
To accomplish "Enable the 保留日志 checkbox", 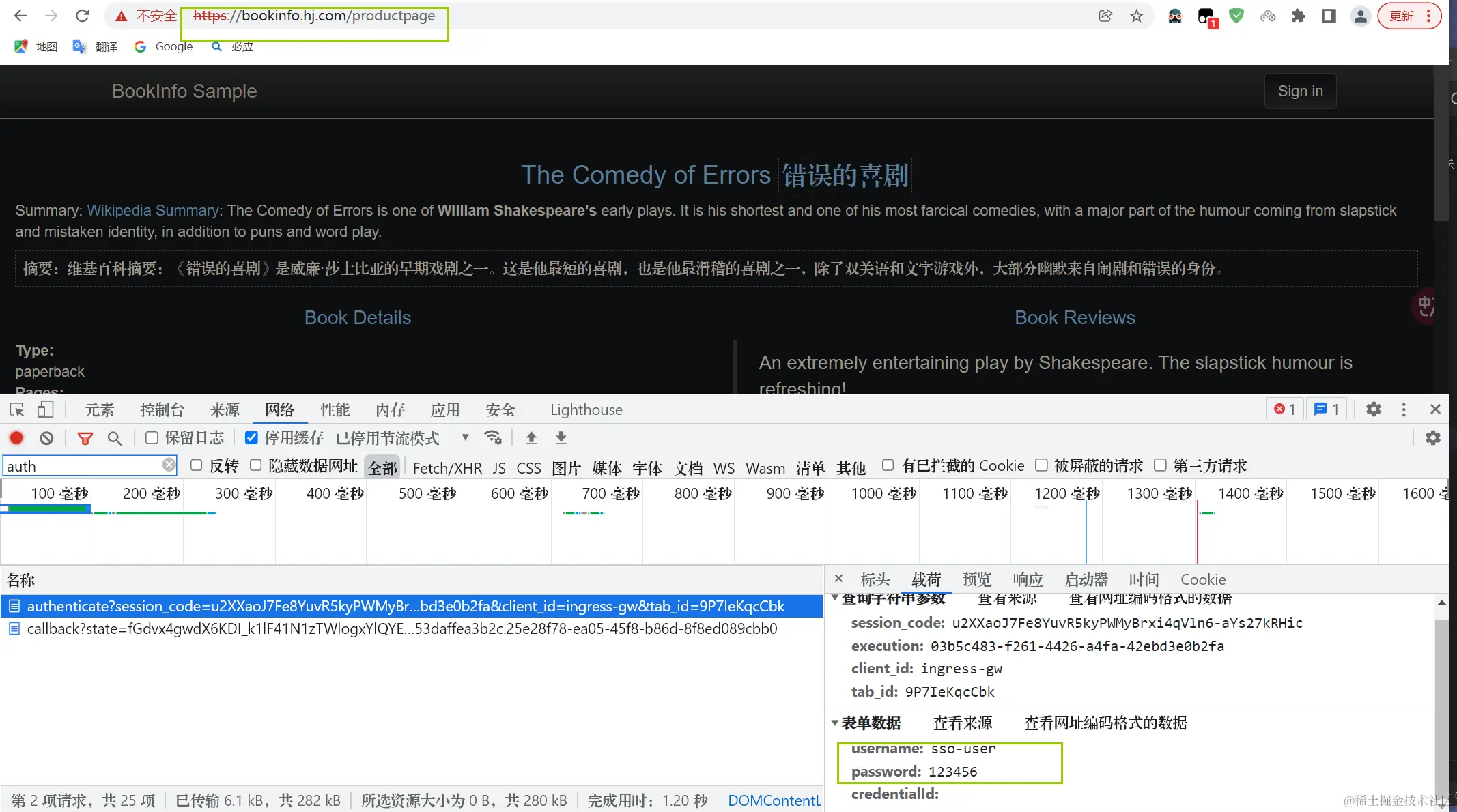I will [152, 438].
